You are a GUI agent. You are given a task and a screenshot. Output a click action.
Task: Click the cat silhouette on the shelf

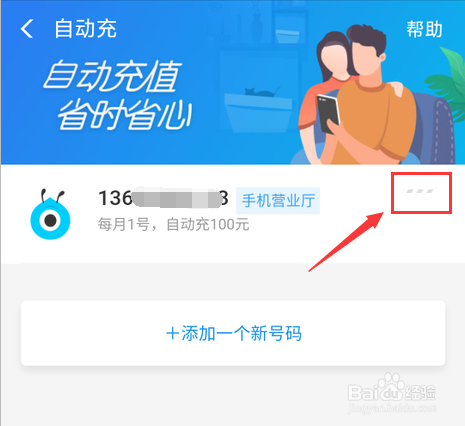262,91
